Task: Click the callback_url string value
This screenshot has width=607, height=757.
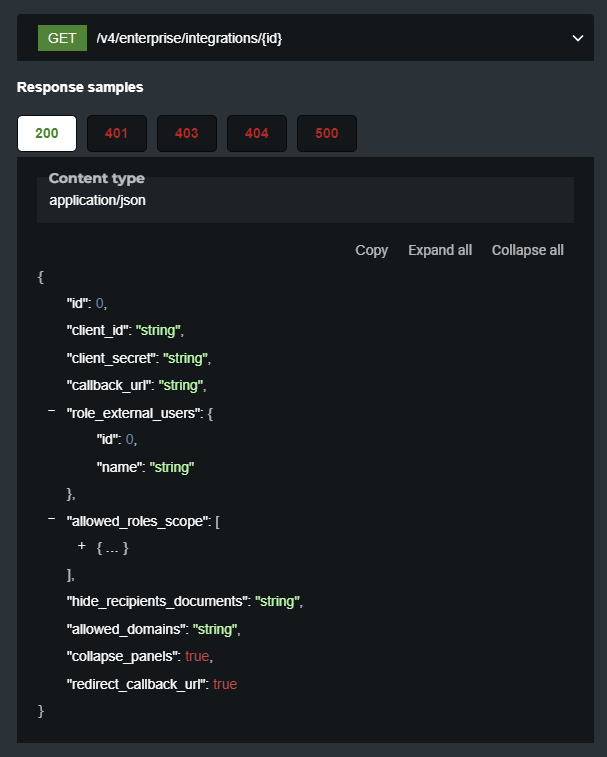Action: coord(181,385)
